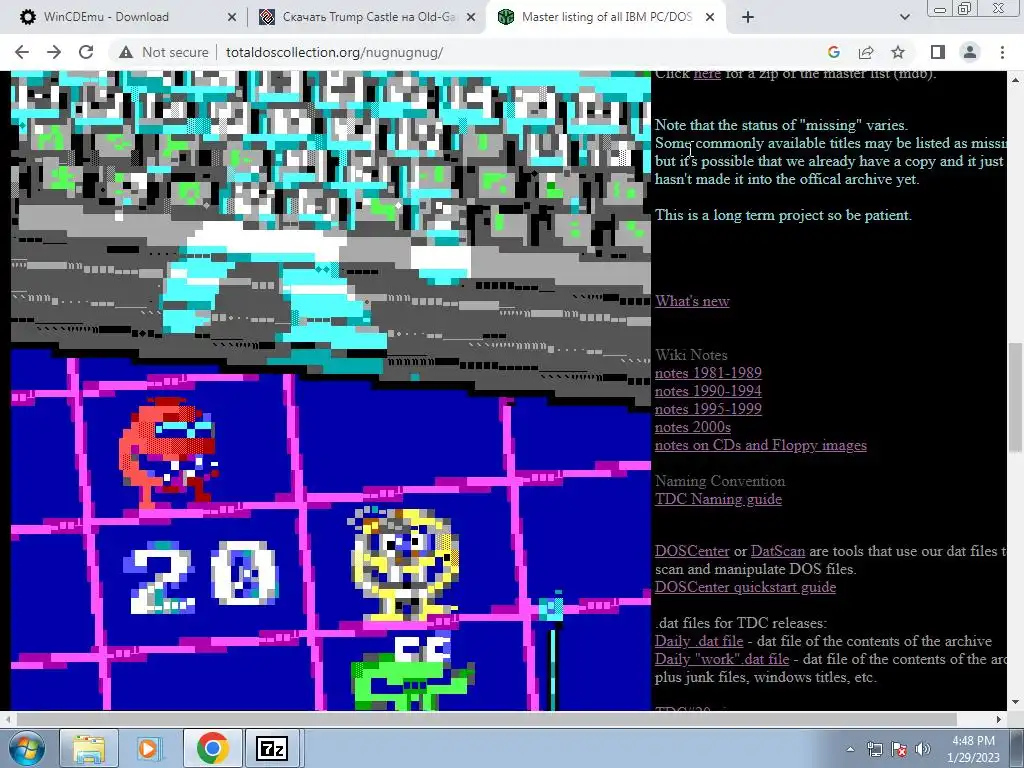The image size is (1024, 768).
Task: Open the Windows Start menu
Action: coord(26,748)
